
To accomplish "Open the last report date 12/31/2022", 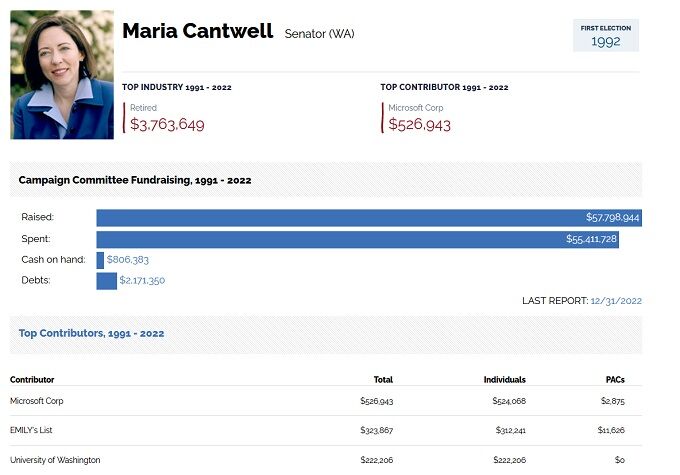I will [616, 301].
